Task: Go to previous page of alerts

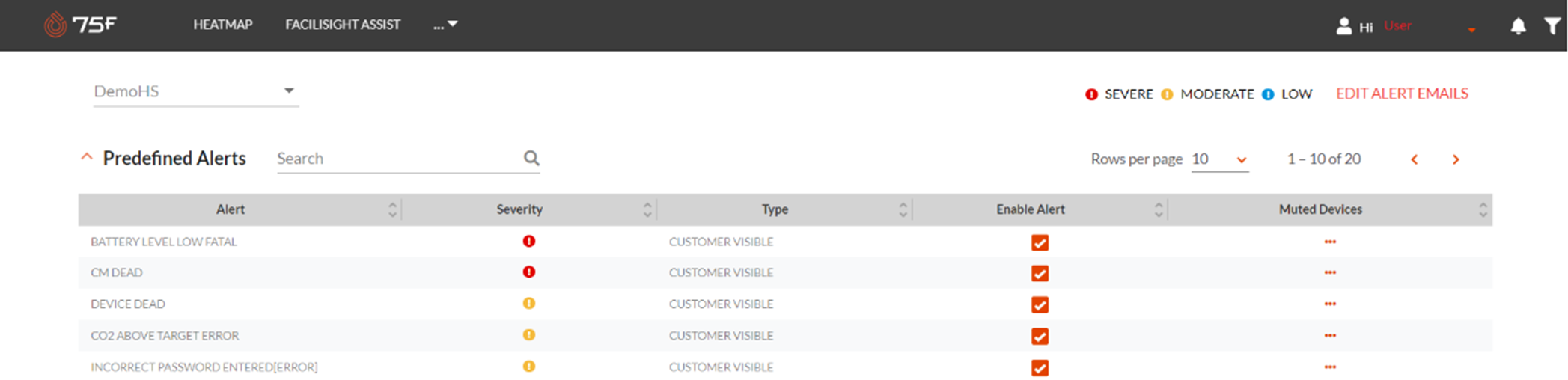Action: pos(1415,159)
